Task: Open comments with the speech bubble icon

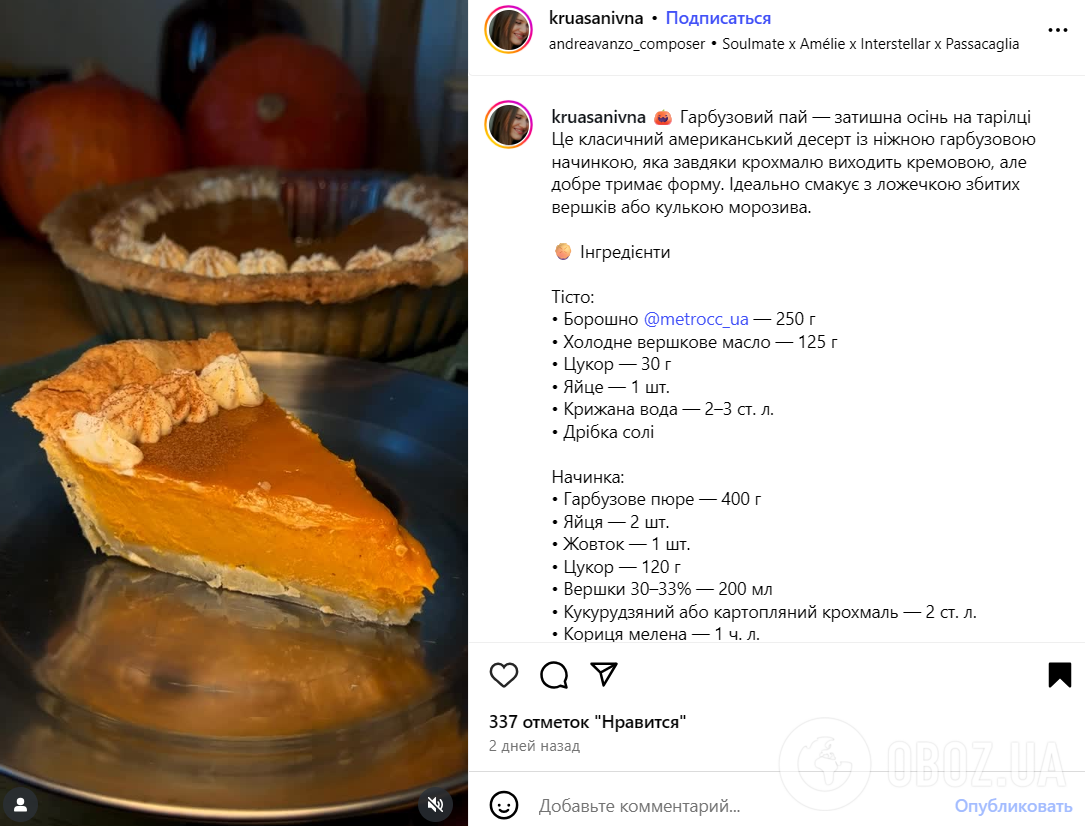Action: pyautogui.click(x=554, y=674)
